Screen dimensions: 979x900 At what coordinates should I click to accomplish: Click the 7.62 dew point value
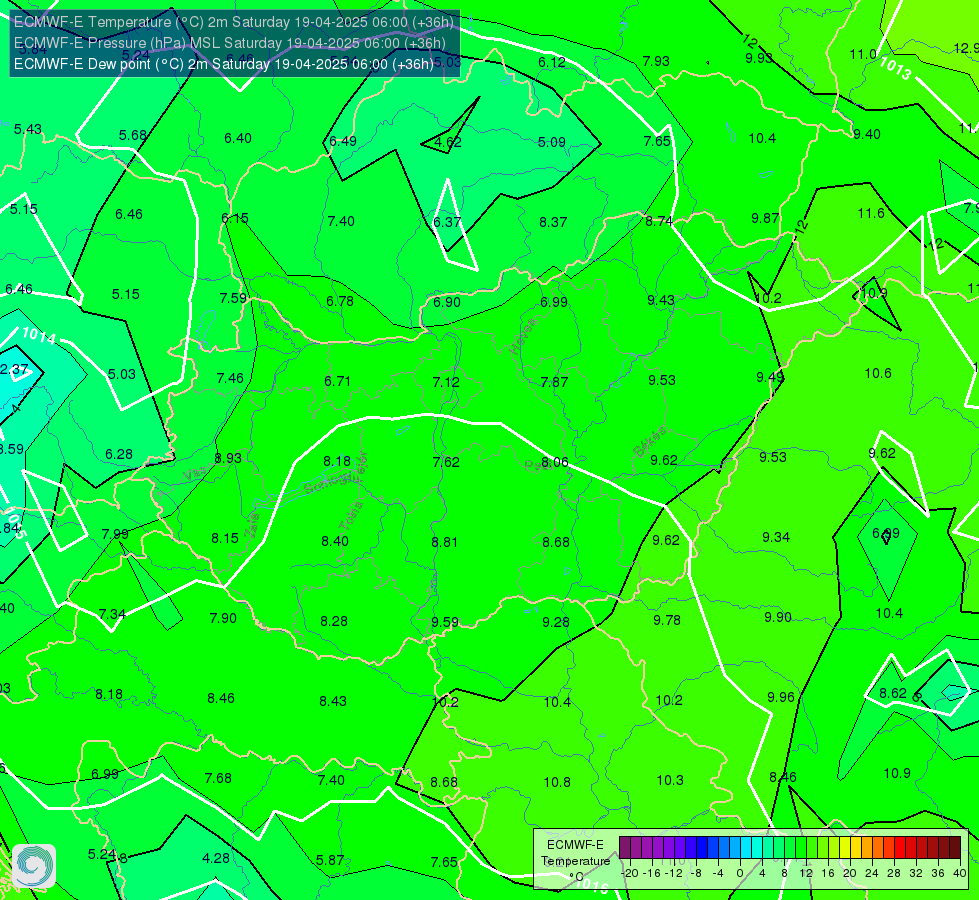tap(446, 462)
